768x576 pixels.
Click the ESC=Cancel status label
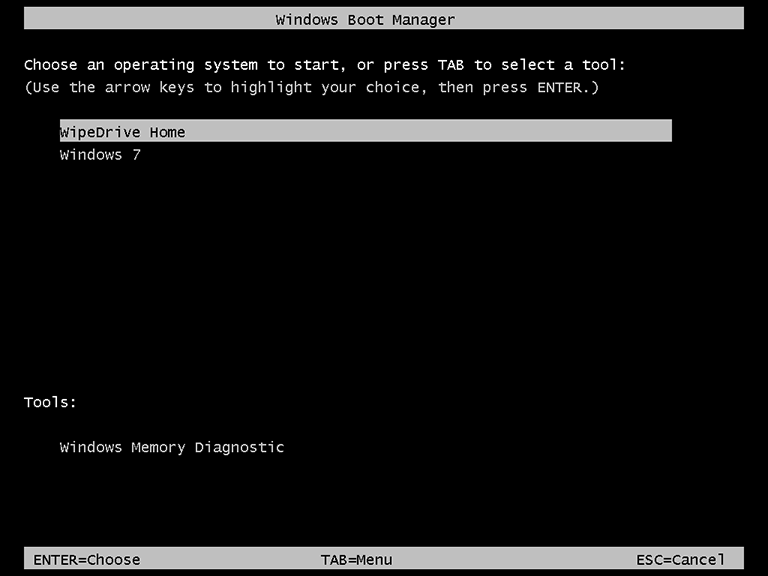point(680,559)
